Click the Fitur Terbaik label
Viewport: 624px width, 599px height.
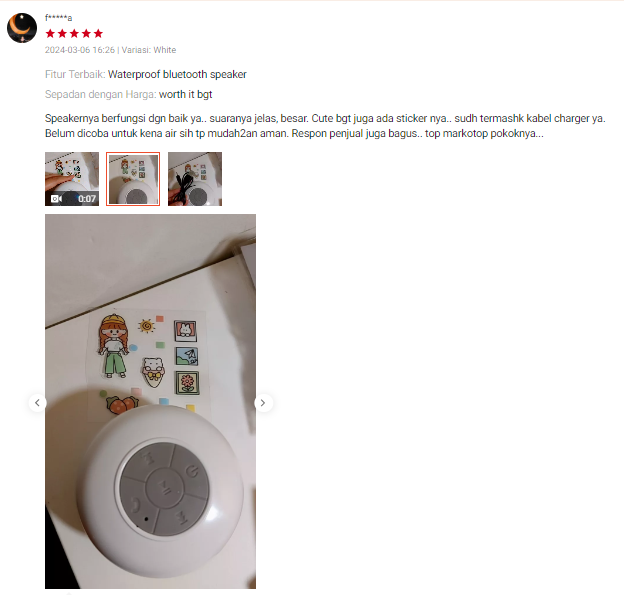point(75,74)
